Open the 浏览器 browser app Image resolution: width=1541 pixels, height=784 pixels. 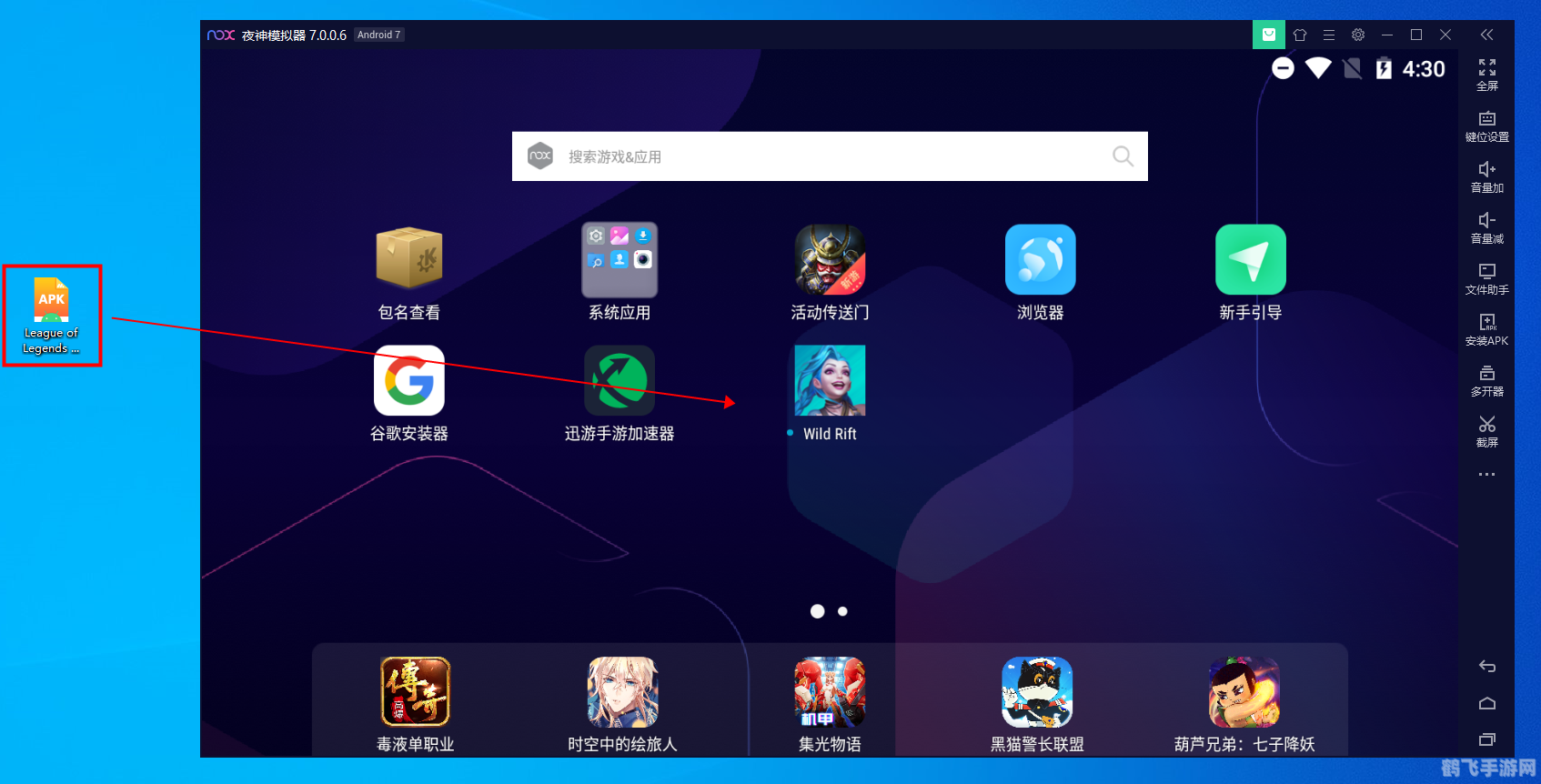pyautogui.click(x=1040, y=260)
